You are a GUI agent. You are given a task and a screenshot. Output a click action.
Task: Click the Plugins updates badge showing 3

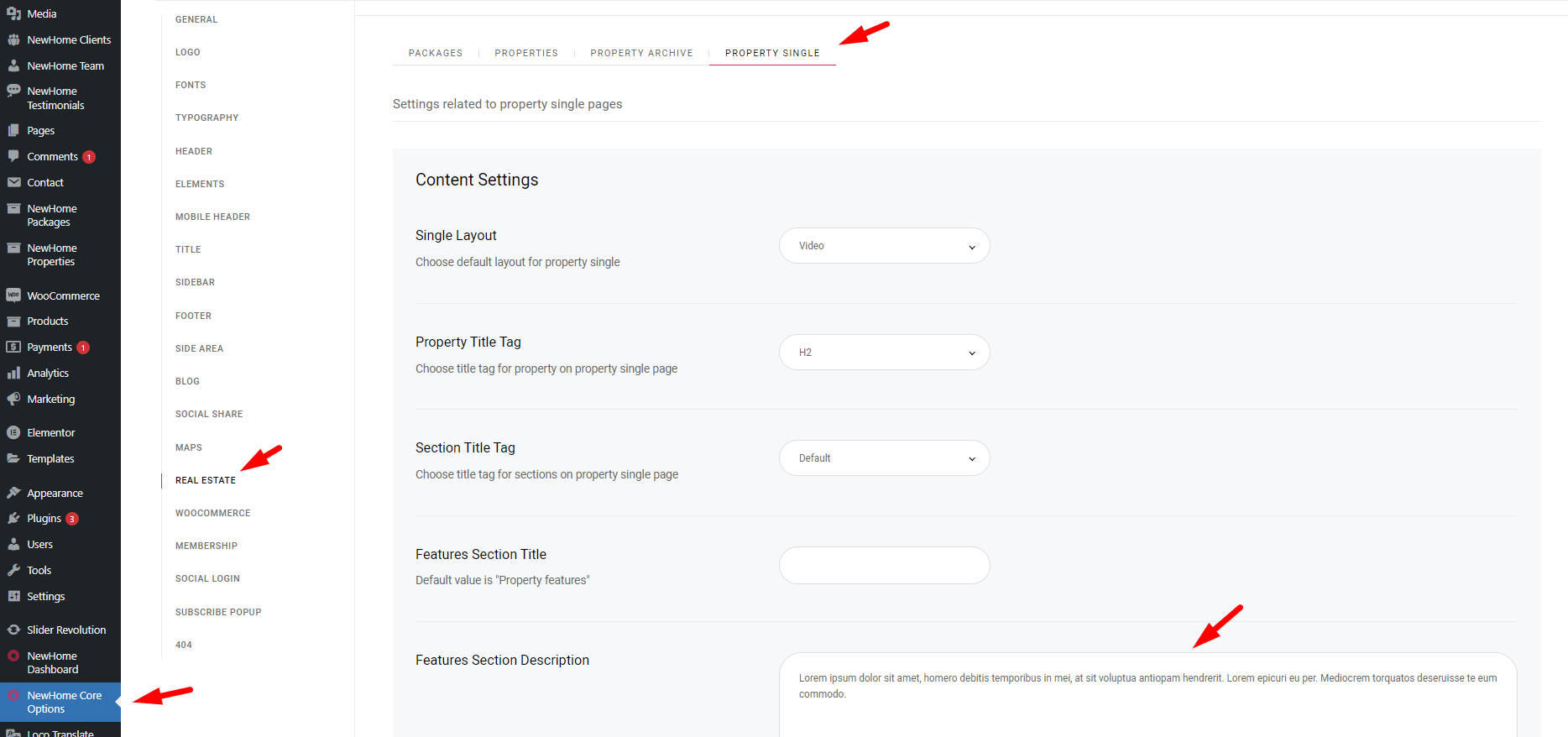pos(72,519)
